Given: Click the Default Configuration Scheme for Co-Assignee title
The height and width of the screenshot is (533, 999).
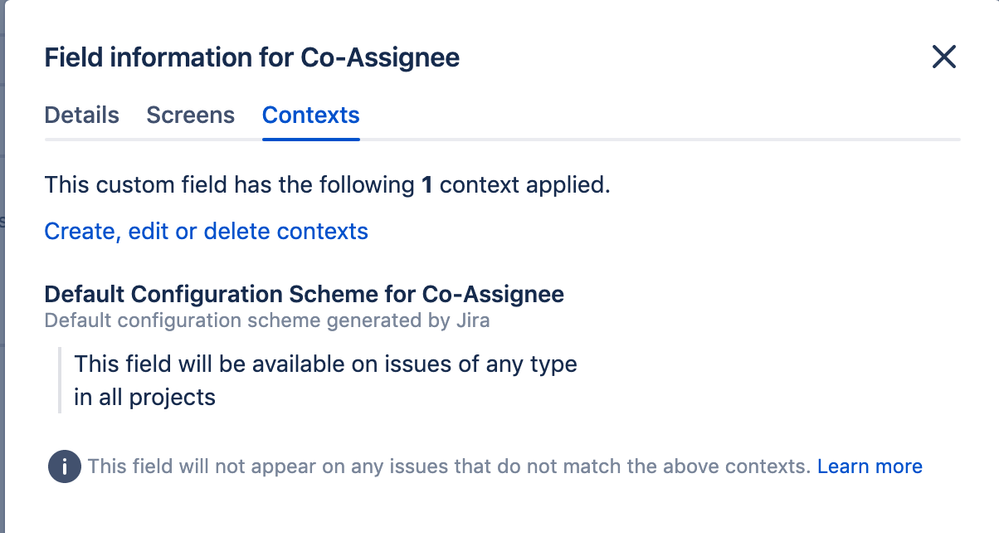Looking at the screenshot, I should [x=304, y=294].
